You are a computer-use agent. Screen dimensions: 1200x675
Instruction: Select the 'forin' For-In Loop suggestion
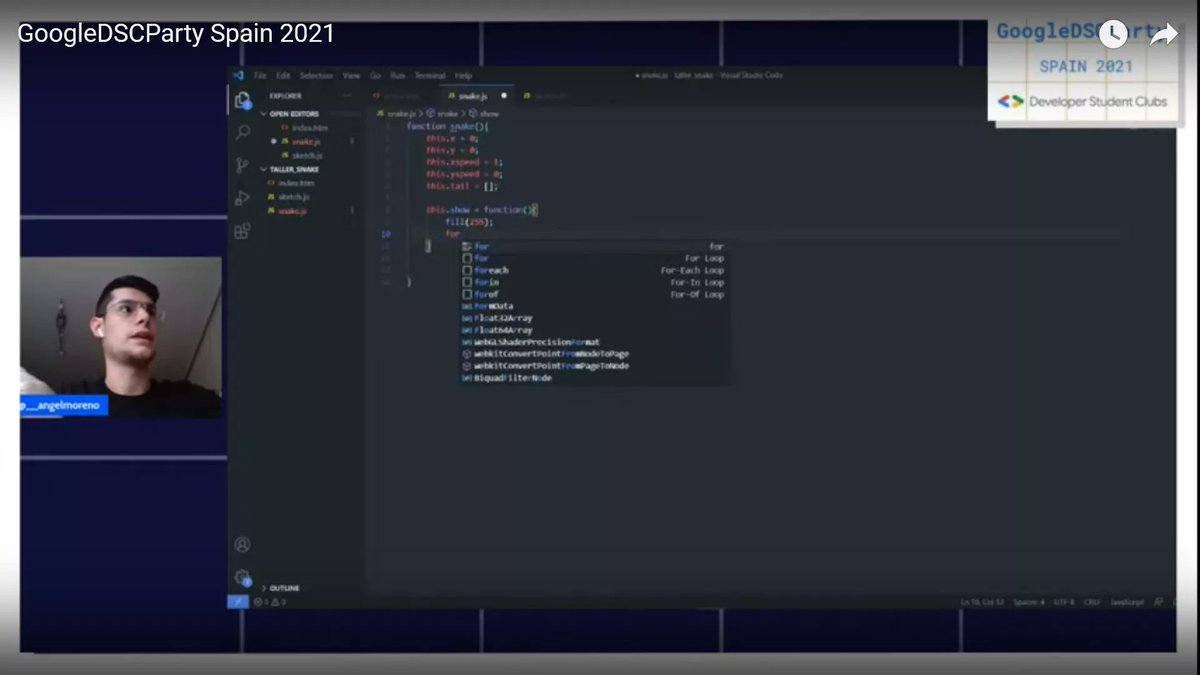(593, 282)
